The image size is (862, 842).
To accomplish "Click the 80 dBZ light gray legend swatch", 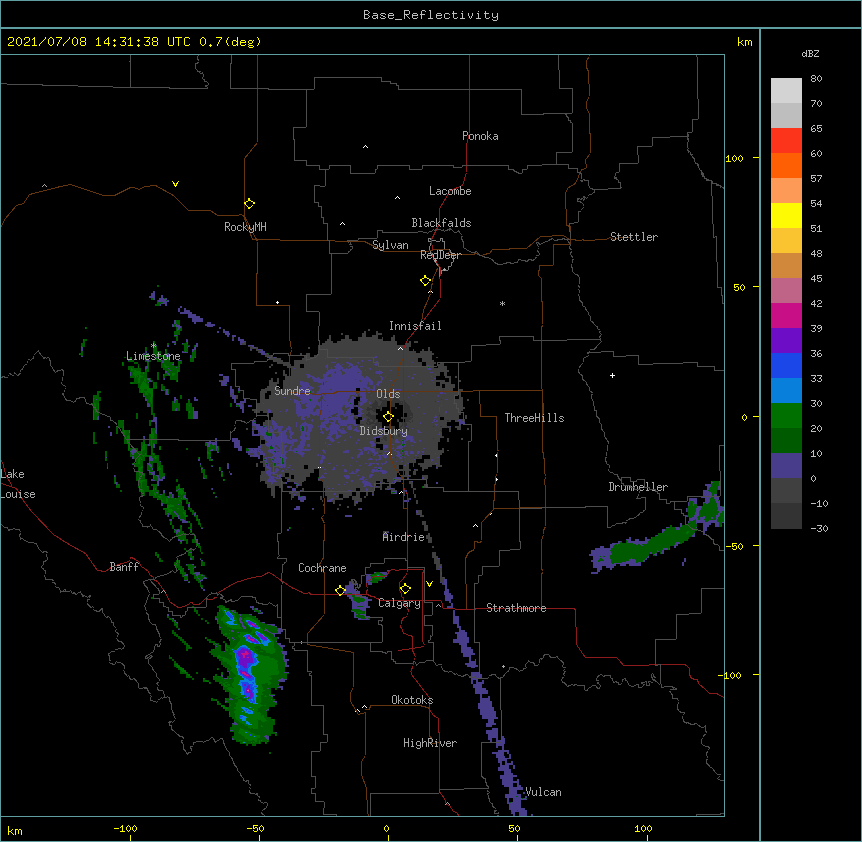I will tap(786, 90).
